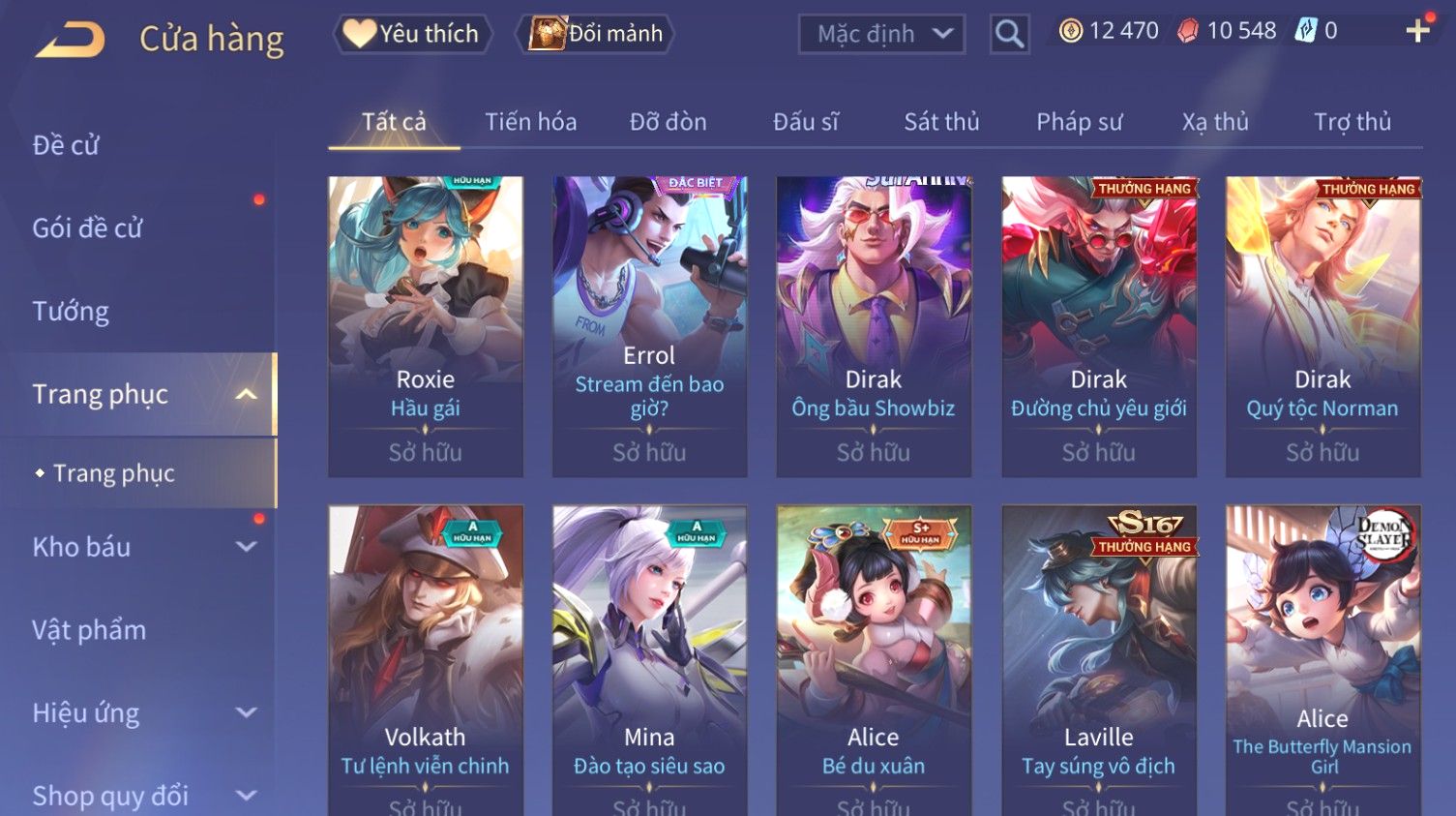Screen dimensions: 1456x816
Task: Select the Roxie Hầu gái skin card
Action: (426, 326)
